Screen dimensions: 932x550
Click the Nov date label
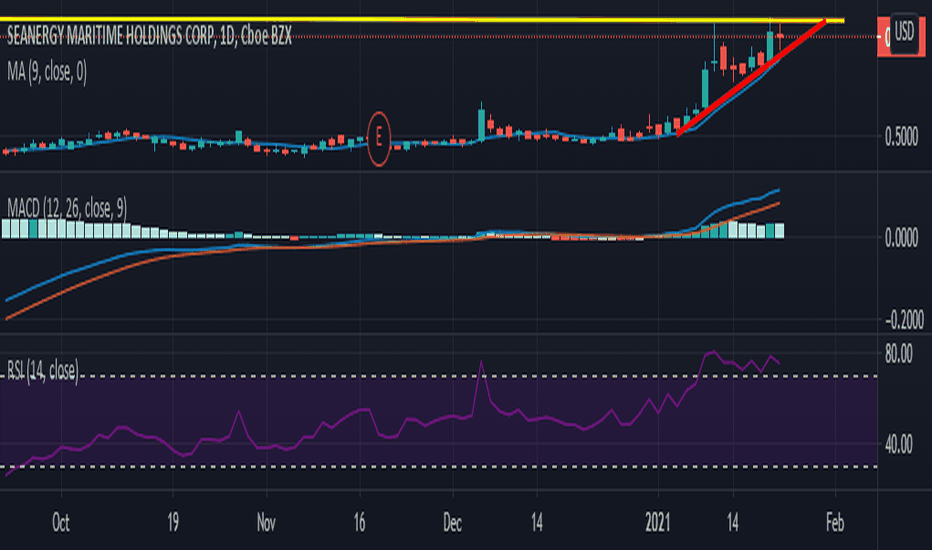tap(266, 523)
